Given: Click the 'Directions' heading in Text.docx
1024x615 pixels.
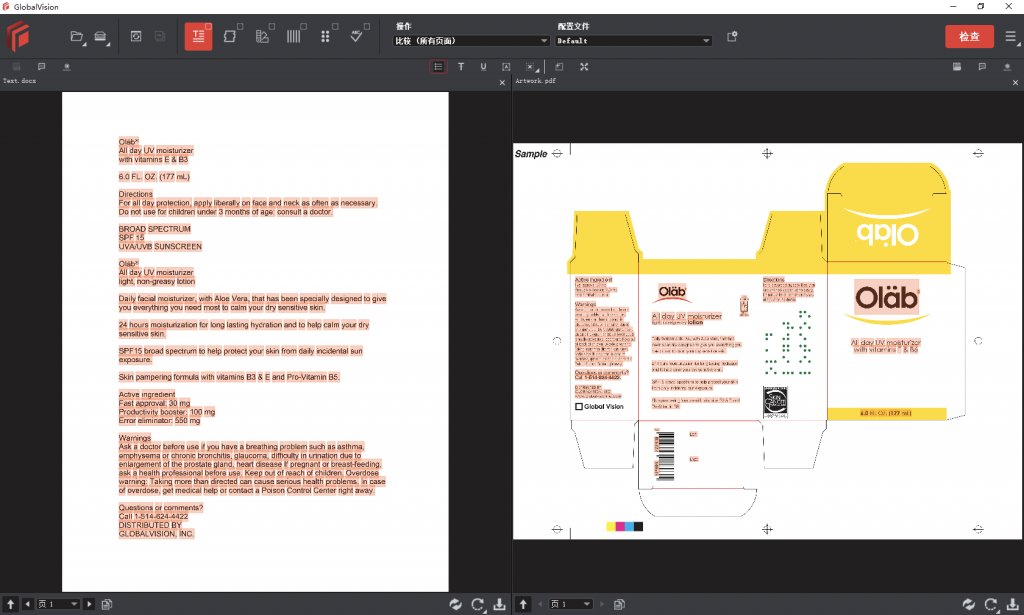Looking at the screenshot, I should (135, 194).
